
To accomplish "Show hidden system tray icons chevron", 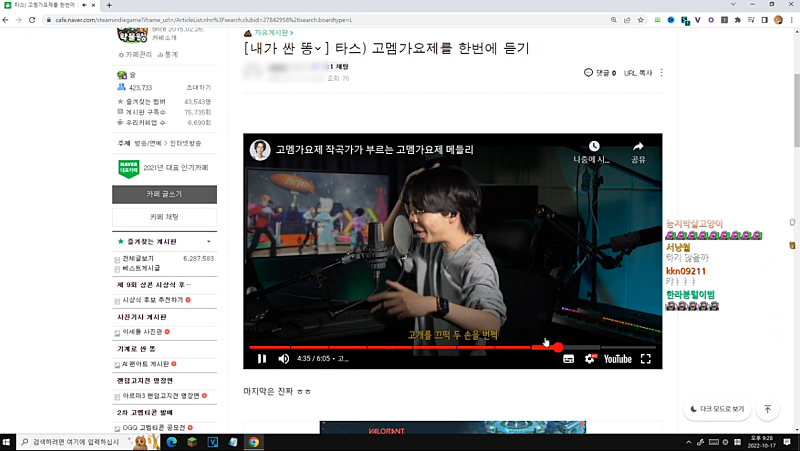I will click(x=689, y=442).
